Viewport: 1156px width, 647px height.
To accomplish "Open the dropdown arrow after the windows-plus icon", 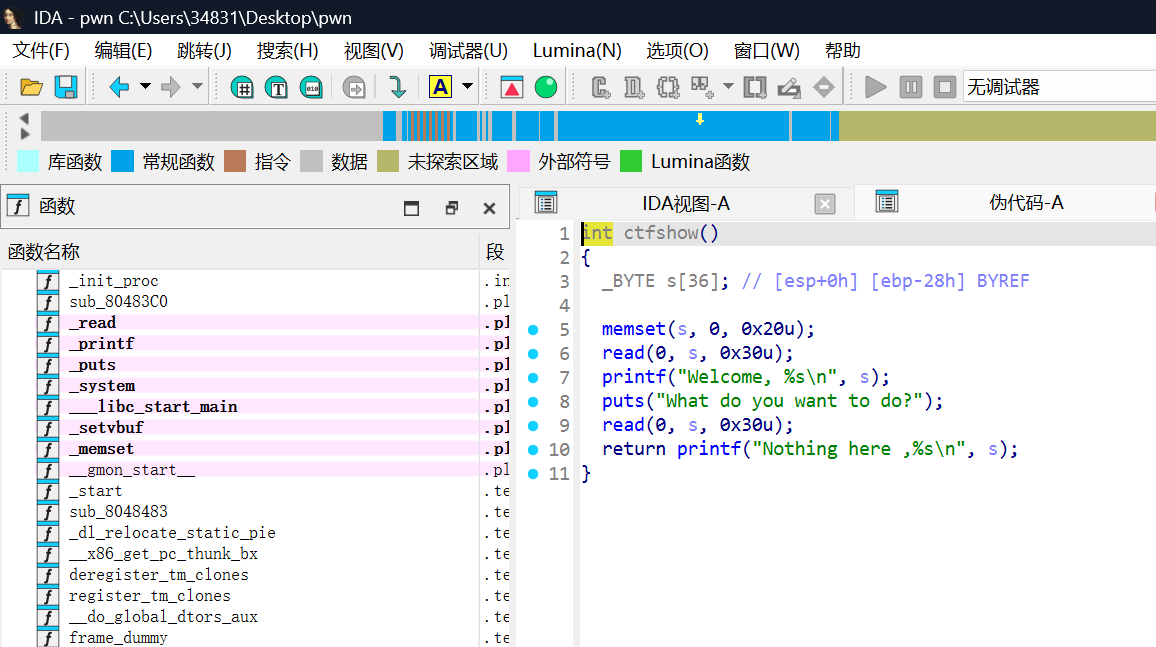I will (x=728, y=86).
